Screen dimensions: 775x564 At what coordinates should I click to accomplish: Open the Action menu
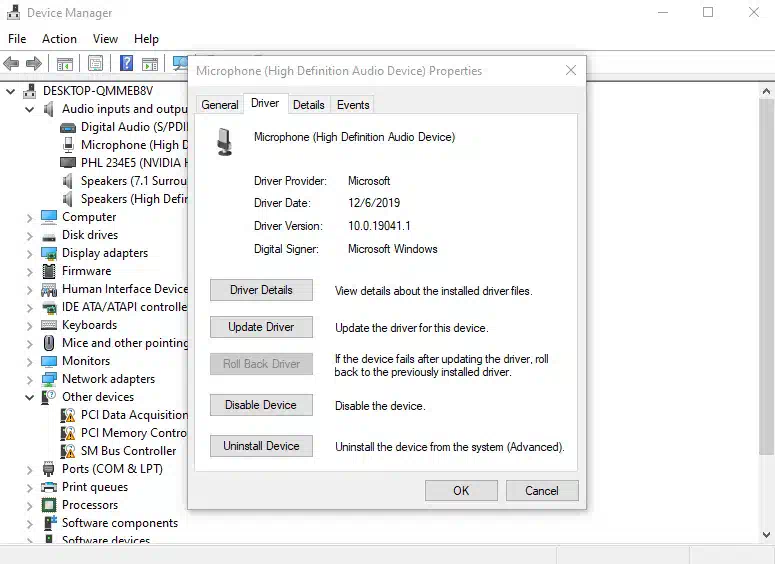click(x=59, y=39)
